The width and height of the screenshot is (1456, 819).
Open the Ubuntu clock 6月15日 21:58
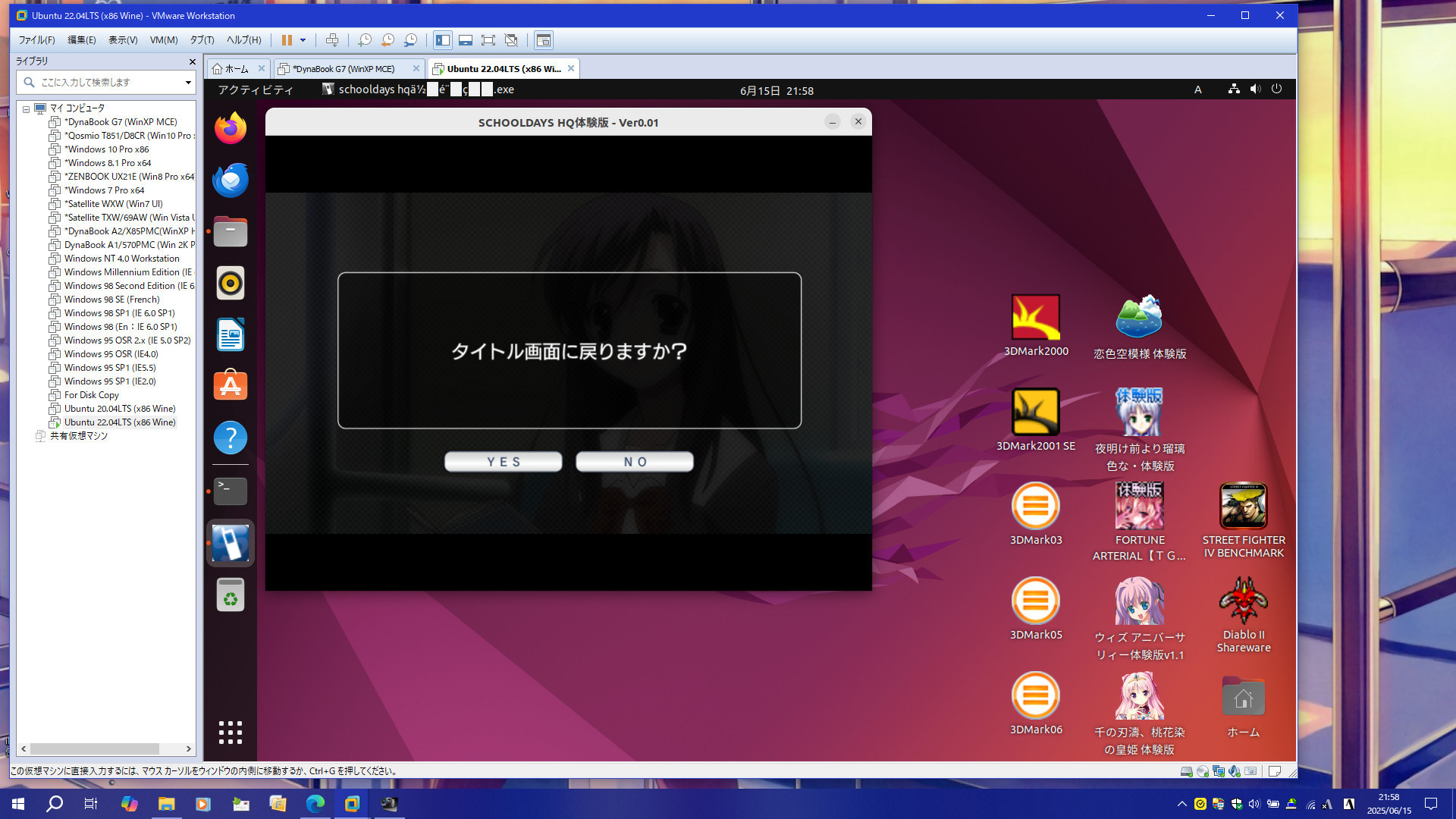(x=777, y=90)
